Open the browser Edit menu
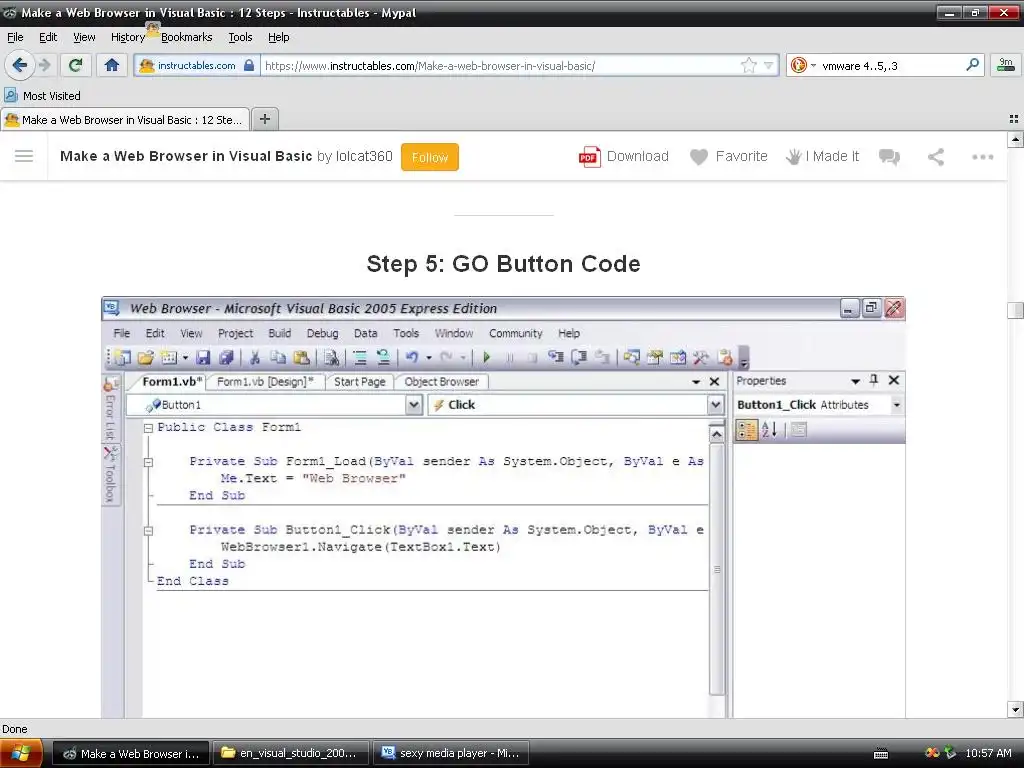This screenshot has width=1024, height=768. point(48,37)
